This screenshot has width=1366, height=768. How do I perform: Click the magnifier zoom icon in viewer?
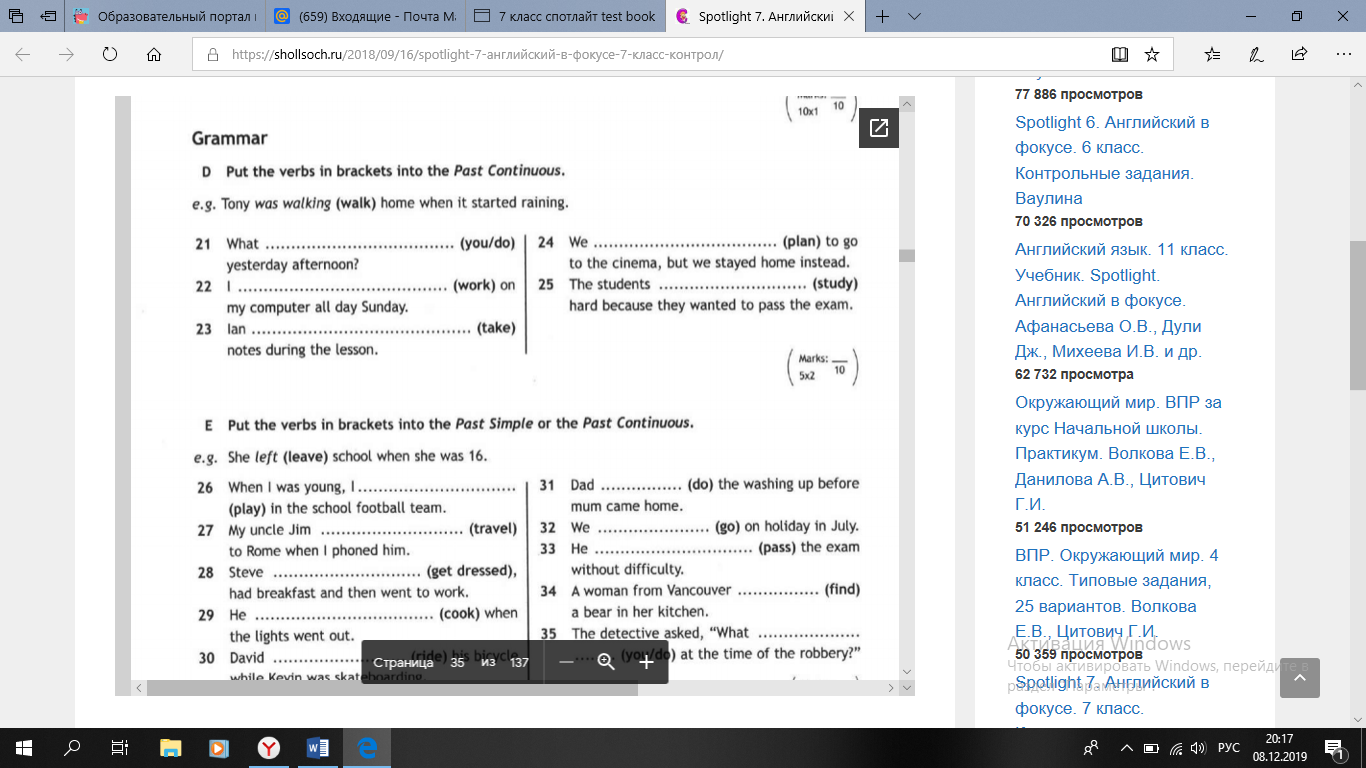[x=605, y=662]
